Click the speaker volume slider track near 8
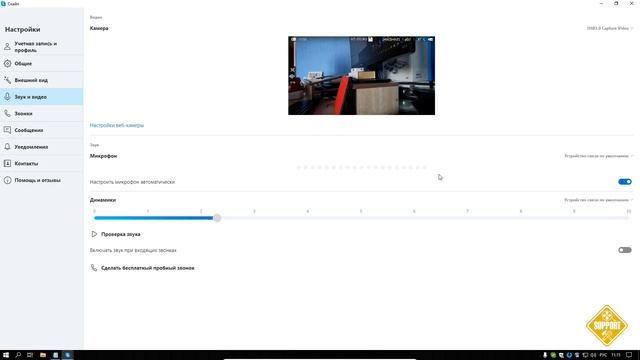 tap(521, 218)
